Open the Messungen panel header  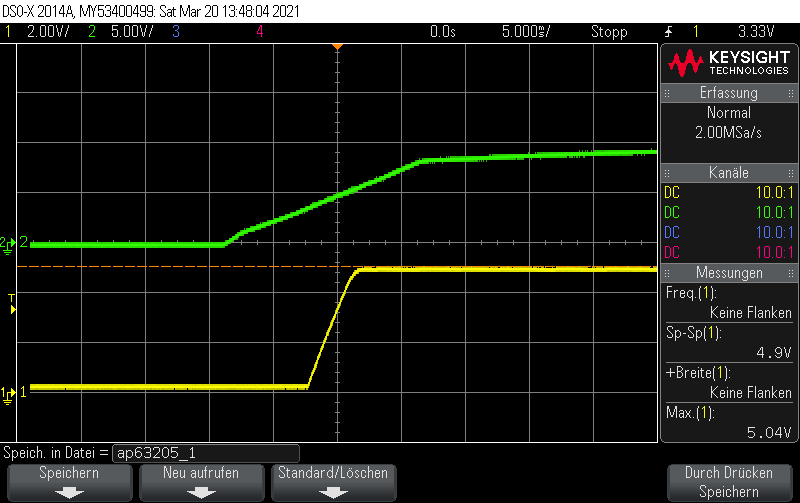click(729, 273)
